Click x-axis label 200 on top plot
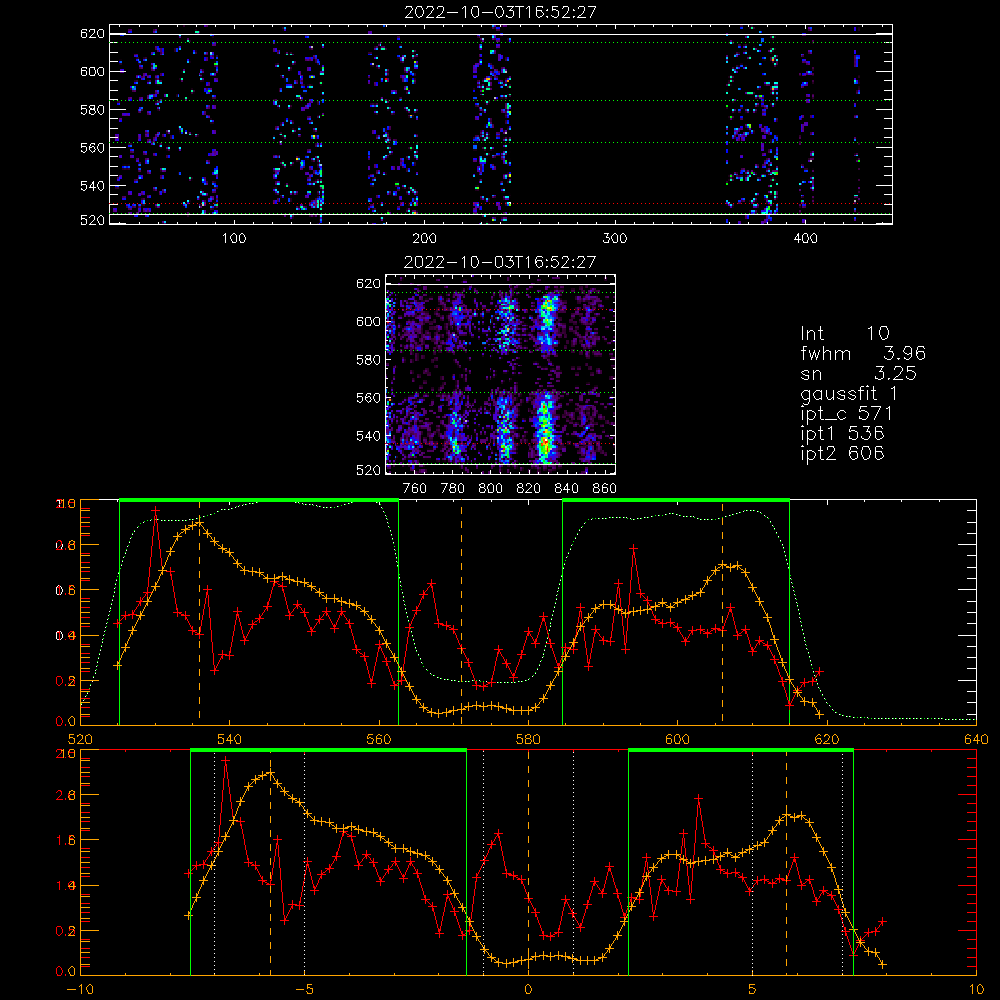This screenshot has height=1000, width=1000. click(x=424, y=239)
